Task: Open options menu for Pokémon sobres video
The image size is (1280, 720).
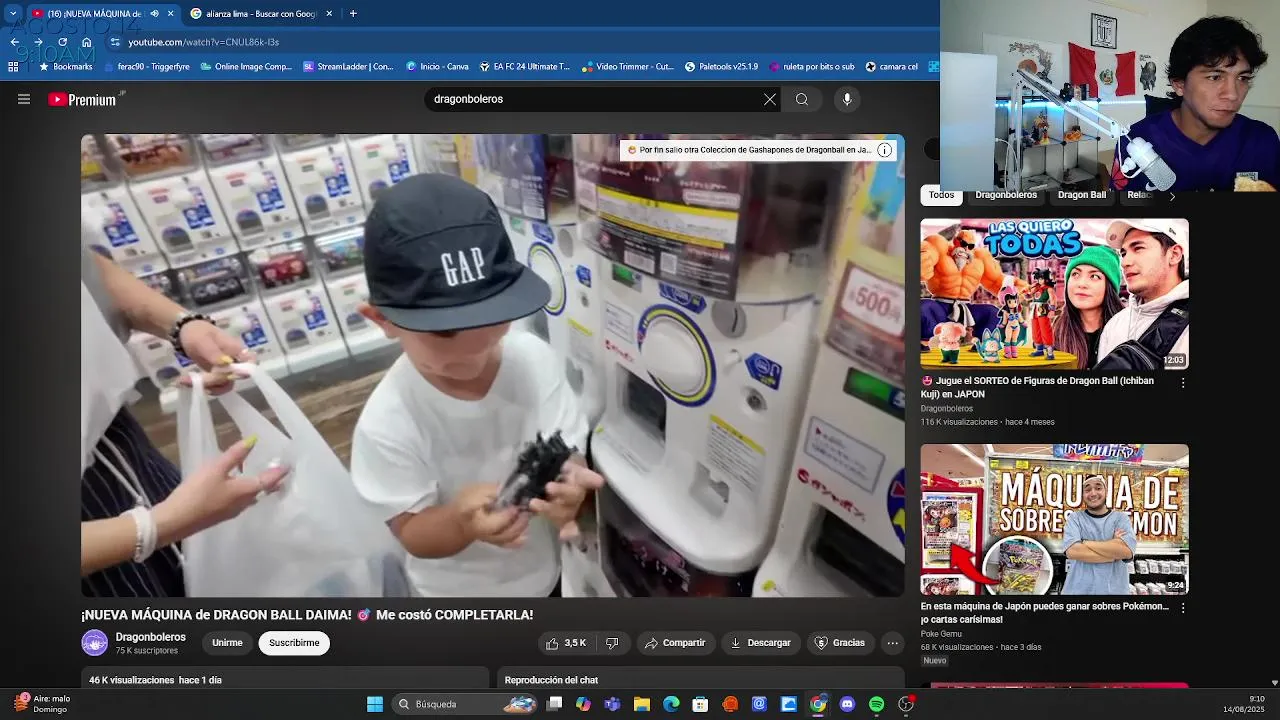Action: (1183, 607)
